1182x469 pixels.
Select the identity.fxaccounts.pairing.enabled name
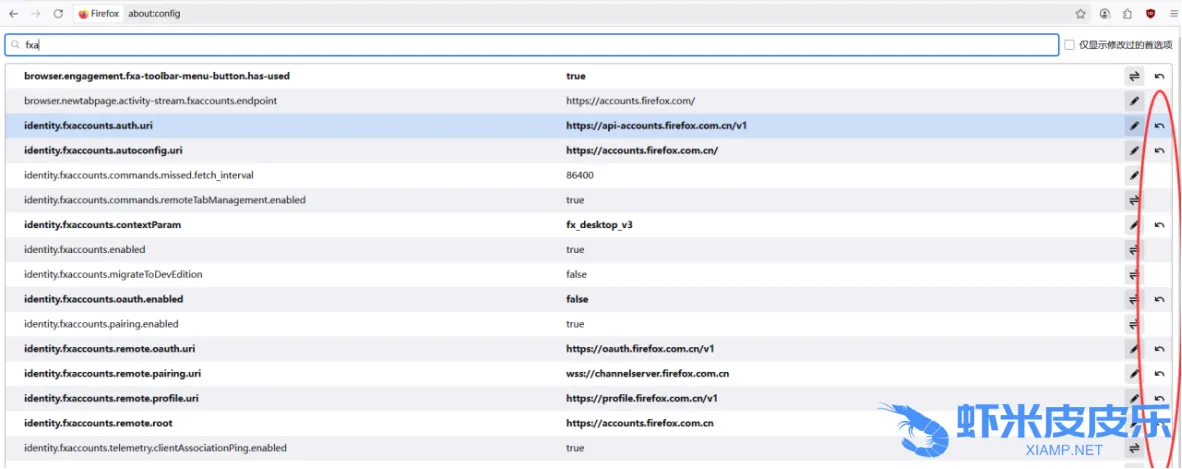[x=101, y=324]
